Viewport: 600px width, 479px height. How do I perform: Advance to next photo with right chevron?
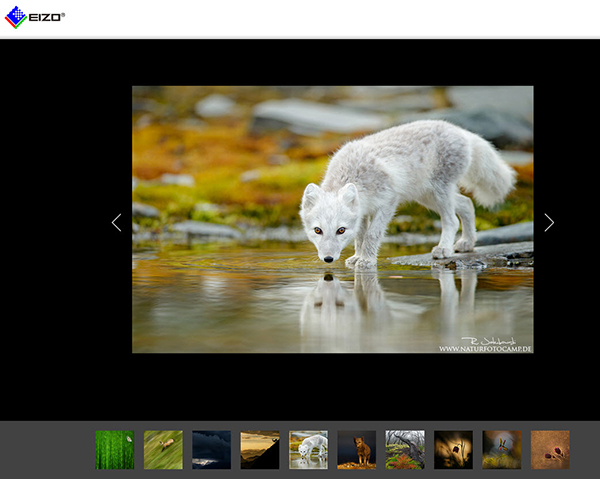pyautogui.click(x=549, y=222)
